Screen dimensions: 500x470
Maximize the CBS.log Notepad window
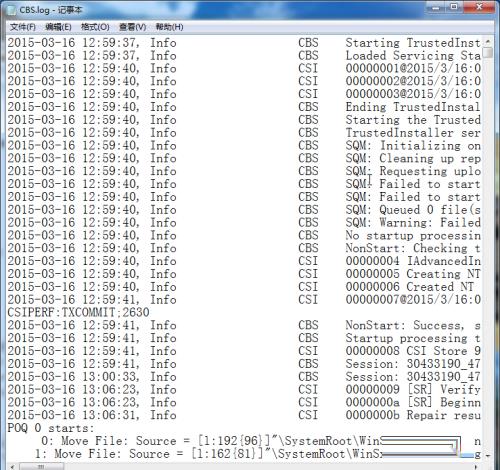(454, 7)
